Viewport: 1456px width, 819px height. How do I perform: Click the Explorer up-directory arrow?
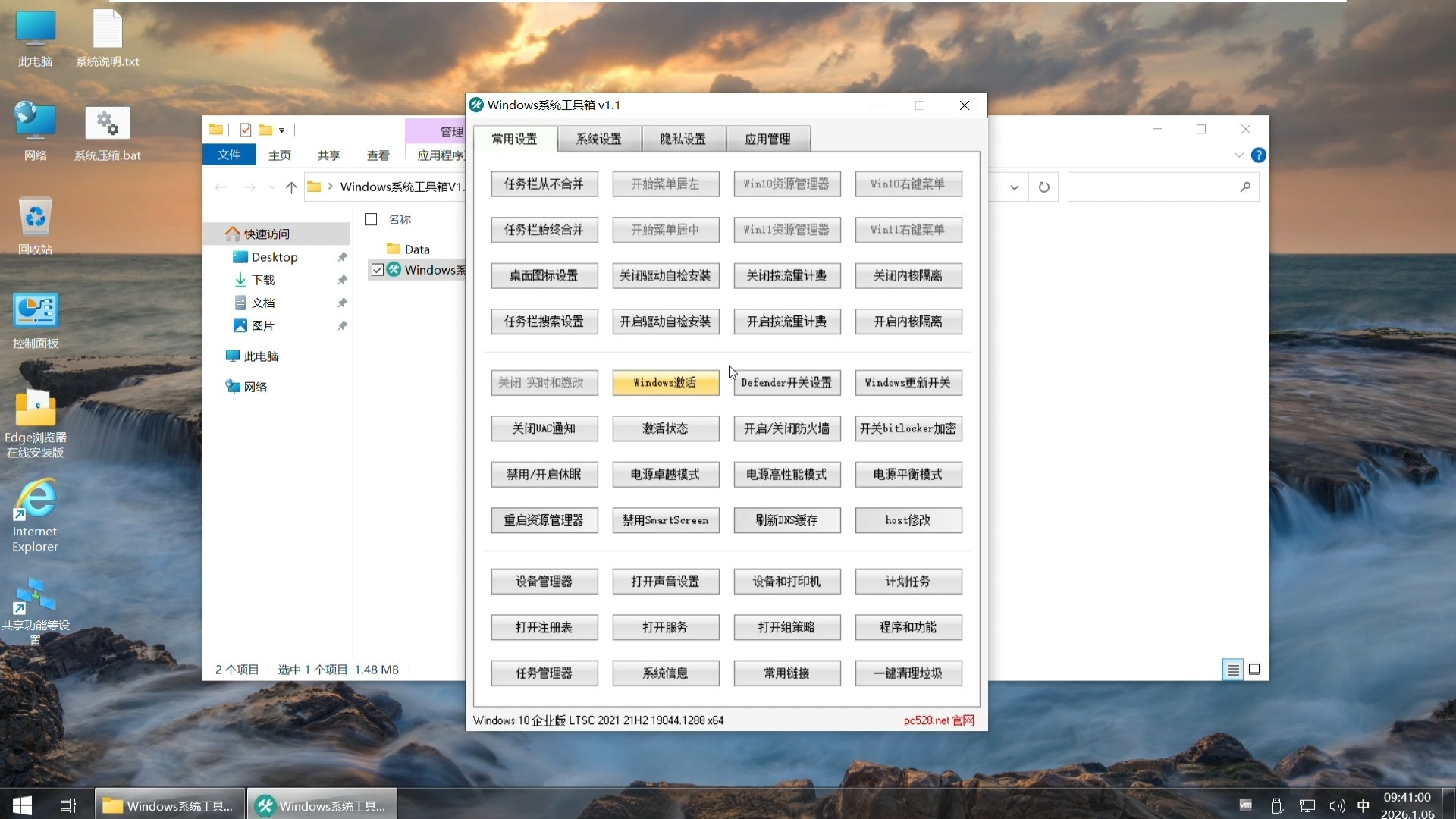(x=291, y=187)
